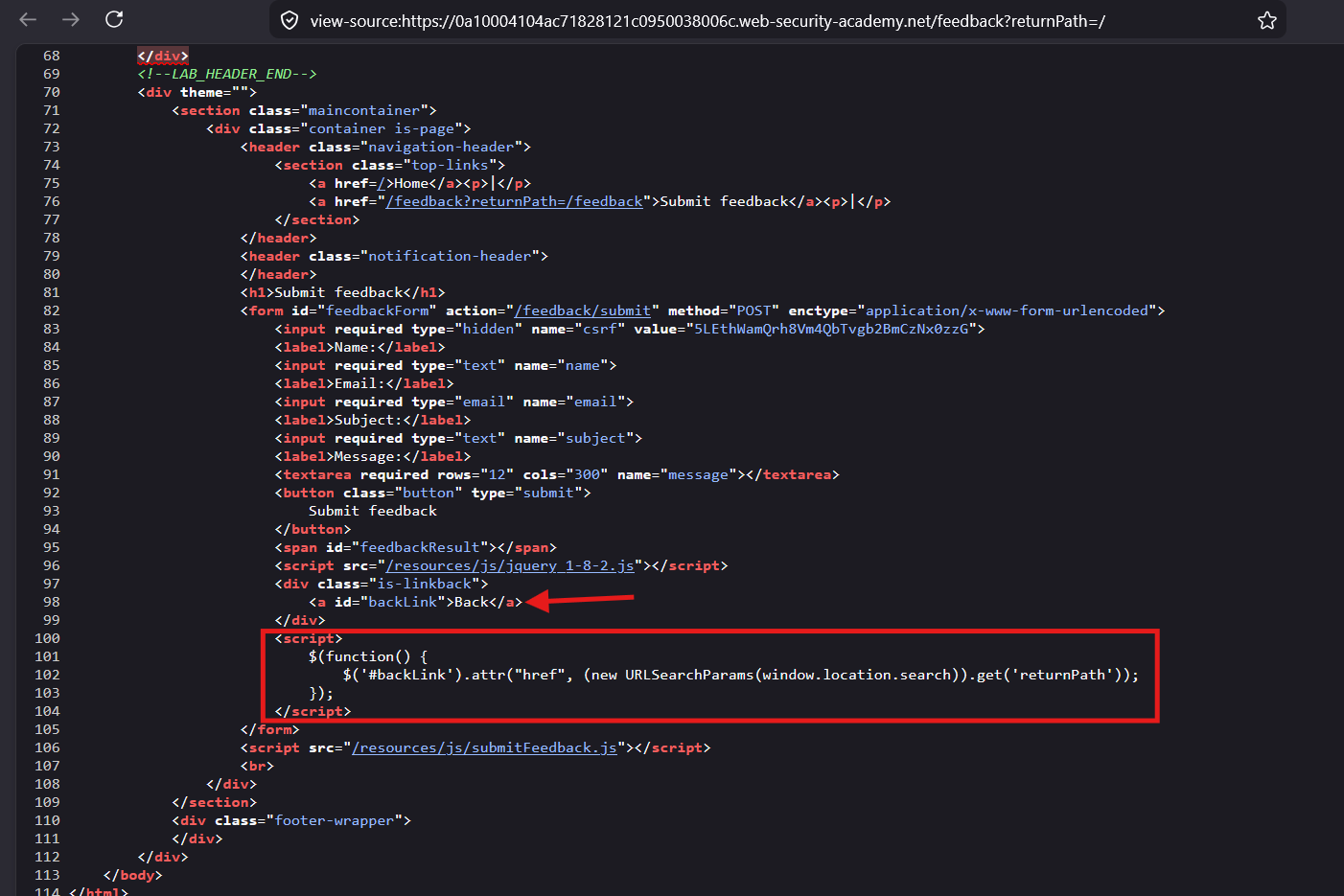Click the '$(function() {' line
The width and height of the screenshot is (1344, 896).
pyautogui.click(x=368, y=656)
